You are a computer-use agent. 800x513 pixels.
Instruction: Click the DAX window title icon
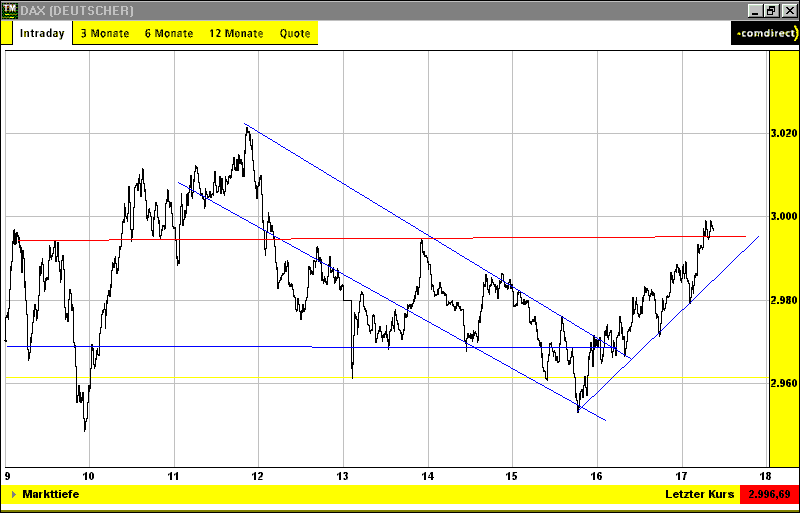point(8,10)
